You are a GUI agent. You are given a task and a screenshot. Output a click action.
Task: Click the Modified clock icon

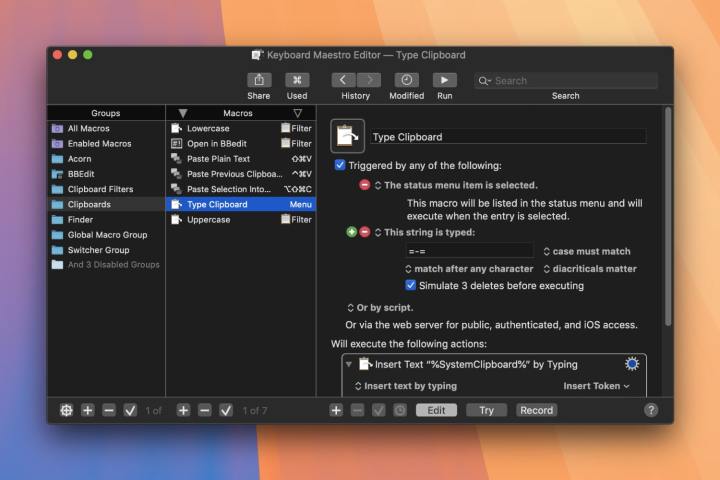click(x=406, y=80)
